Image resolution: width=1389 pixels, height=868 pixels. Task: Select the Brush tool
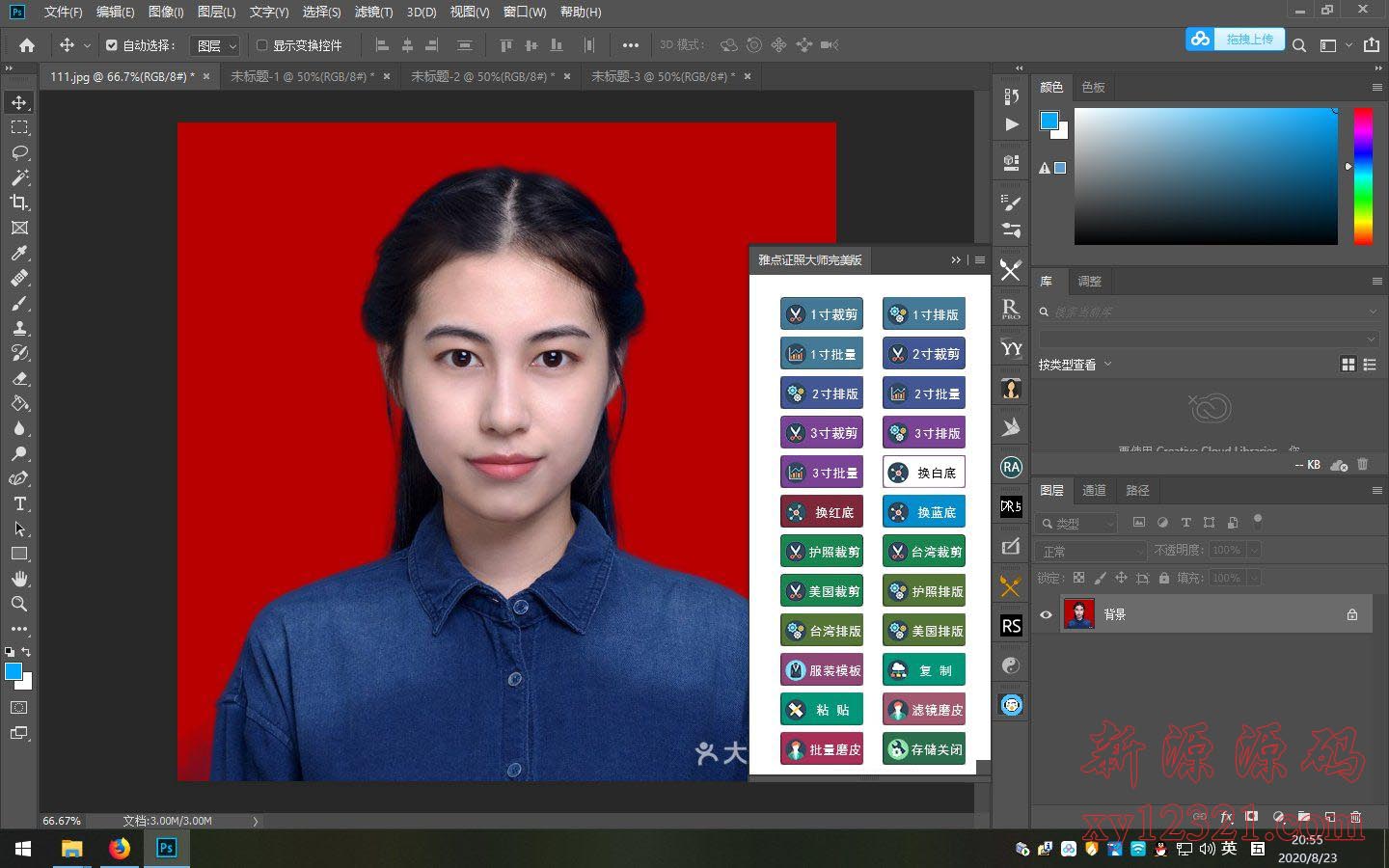click(x=19, y=303)
